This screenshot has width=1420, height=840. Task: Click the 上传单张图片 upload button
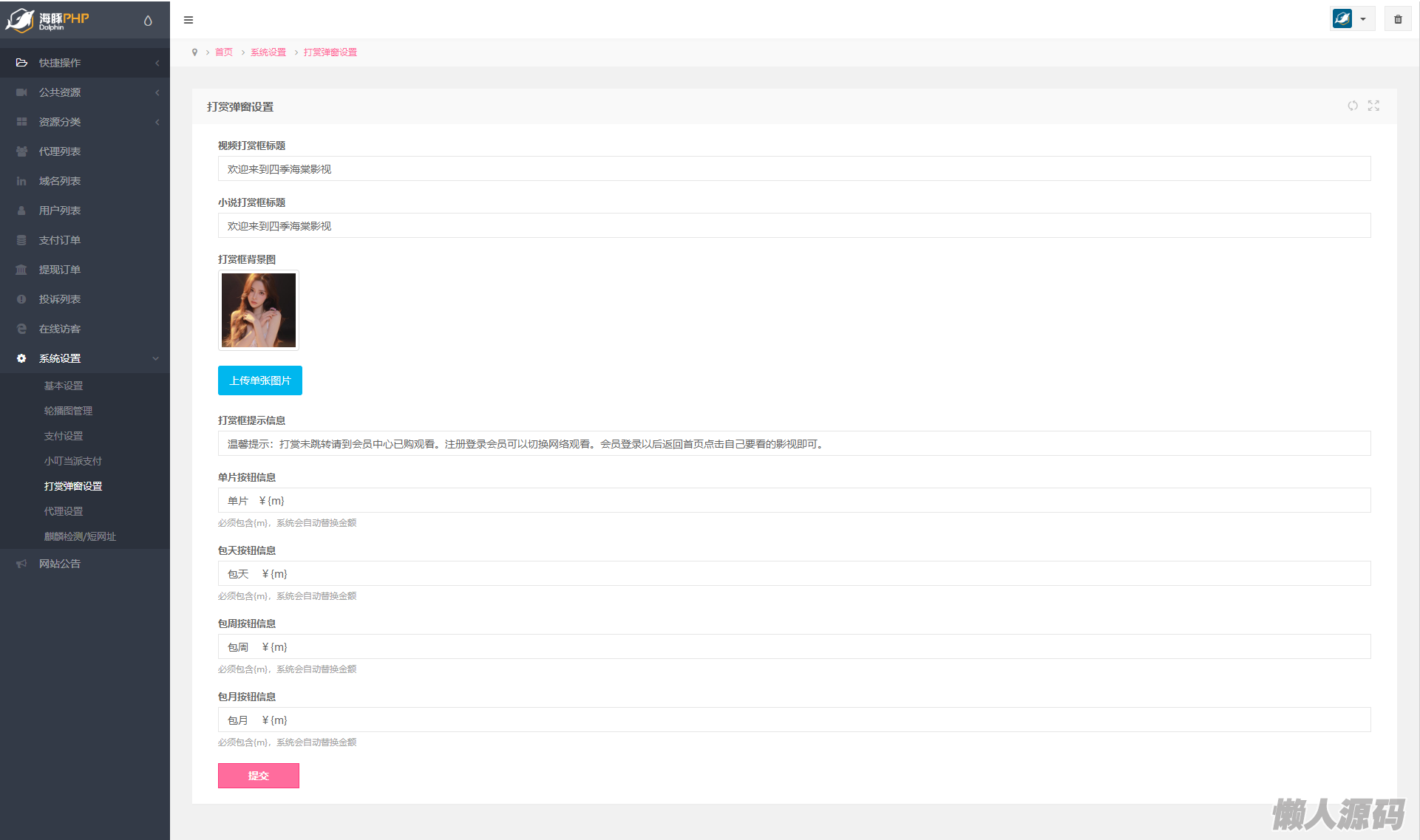tap(260, 380)
